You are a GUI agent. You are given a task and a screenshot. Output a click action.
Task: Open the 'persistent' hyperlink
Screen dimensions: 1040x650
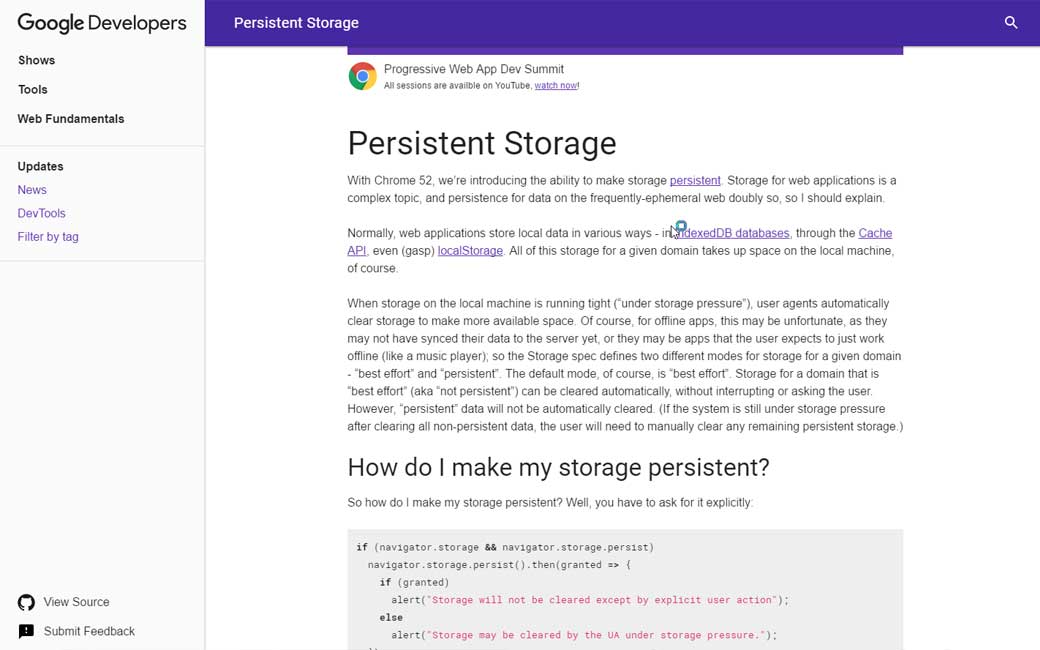(695, 181)
